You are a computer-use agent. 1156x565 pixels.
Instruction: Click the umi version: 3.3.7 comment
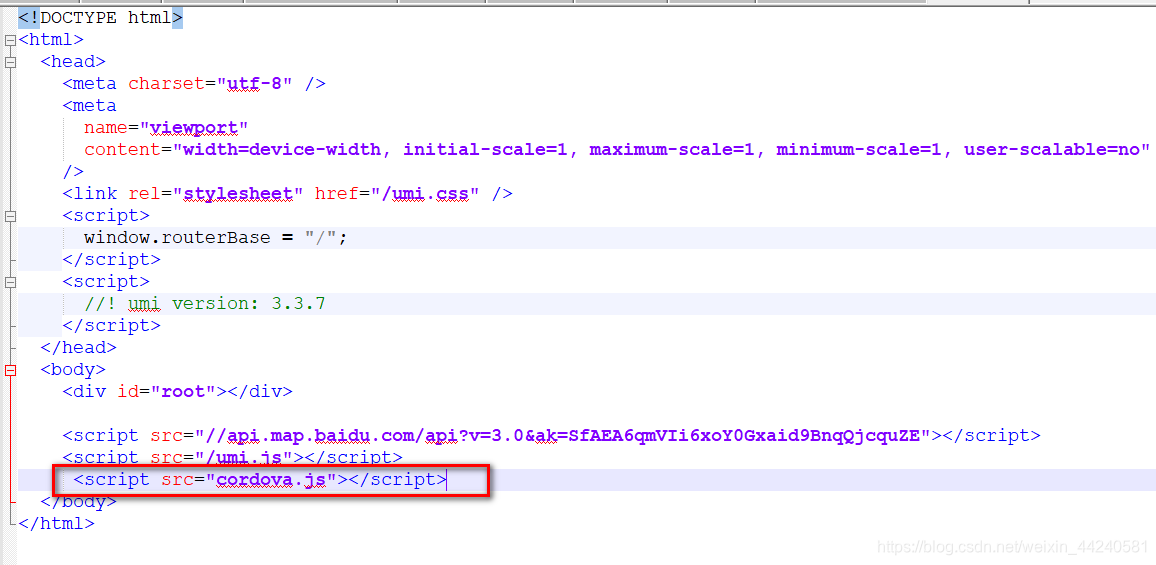click(205, 304)
